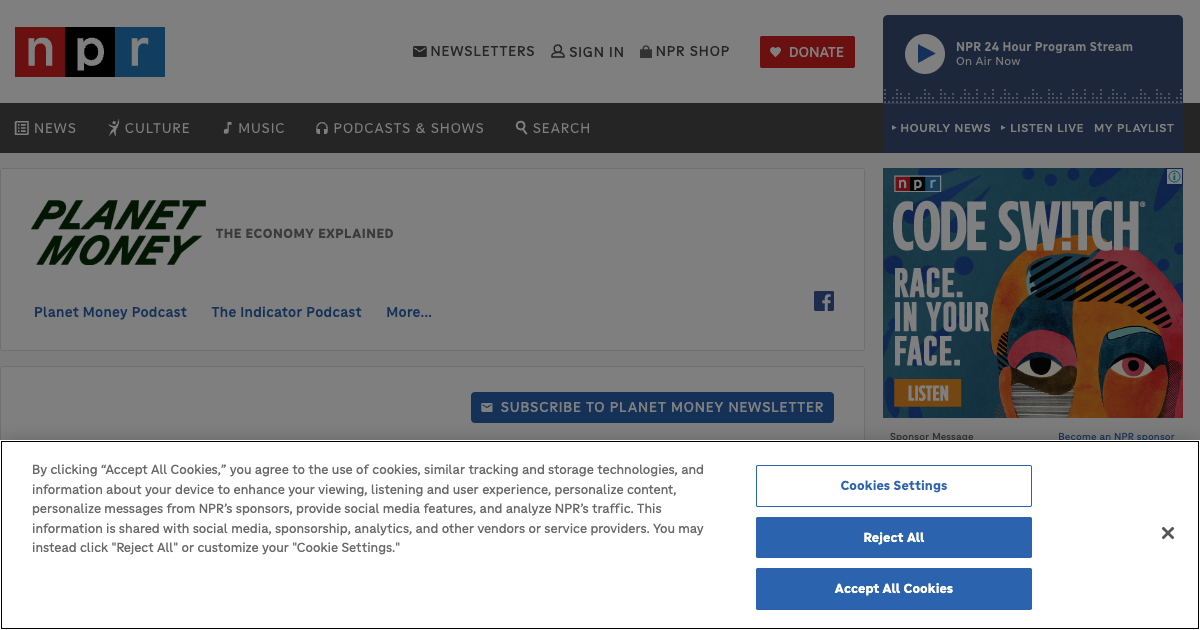Open Cookies Settings

(x=893, y=486)
